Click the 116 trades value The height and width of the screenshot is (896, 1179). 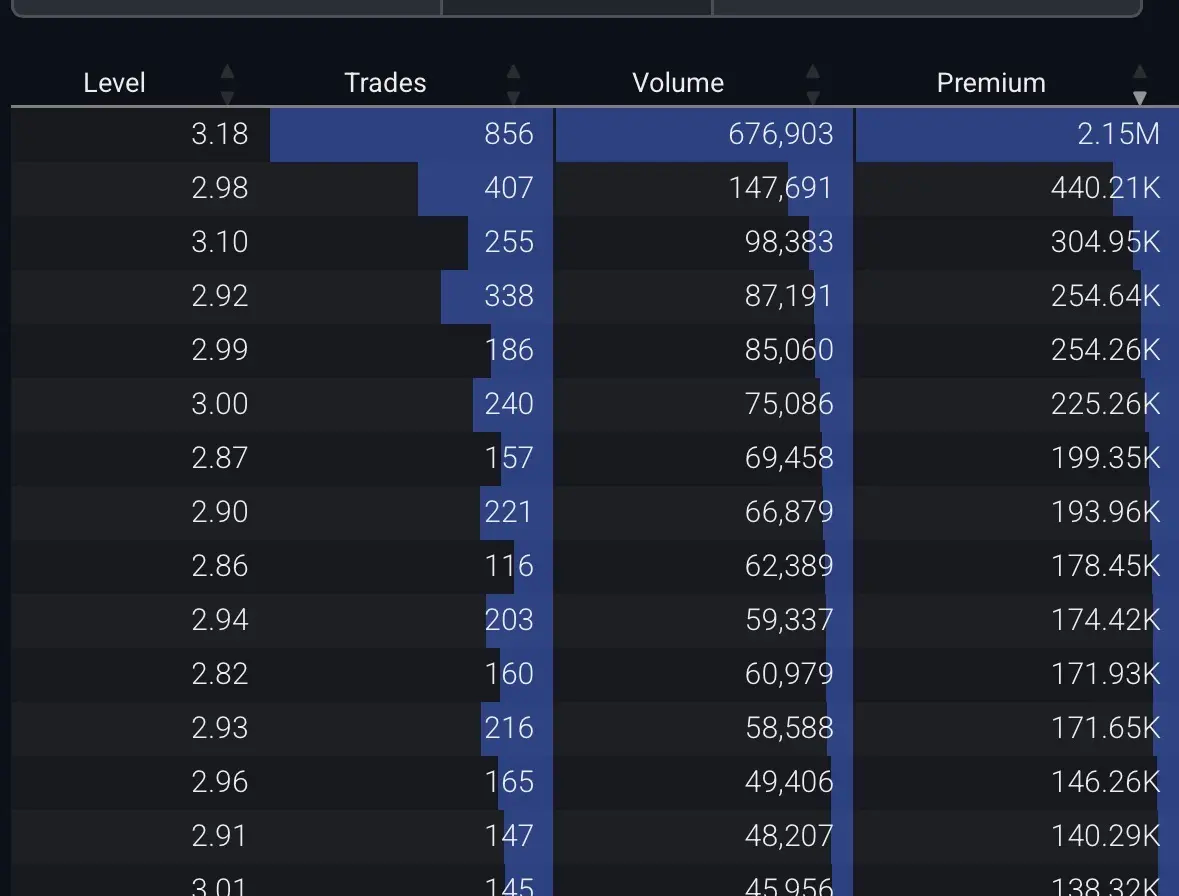click(509, 566)
